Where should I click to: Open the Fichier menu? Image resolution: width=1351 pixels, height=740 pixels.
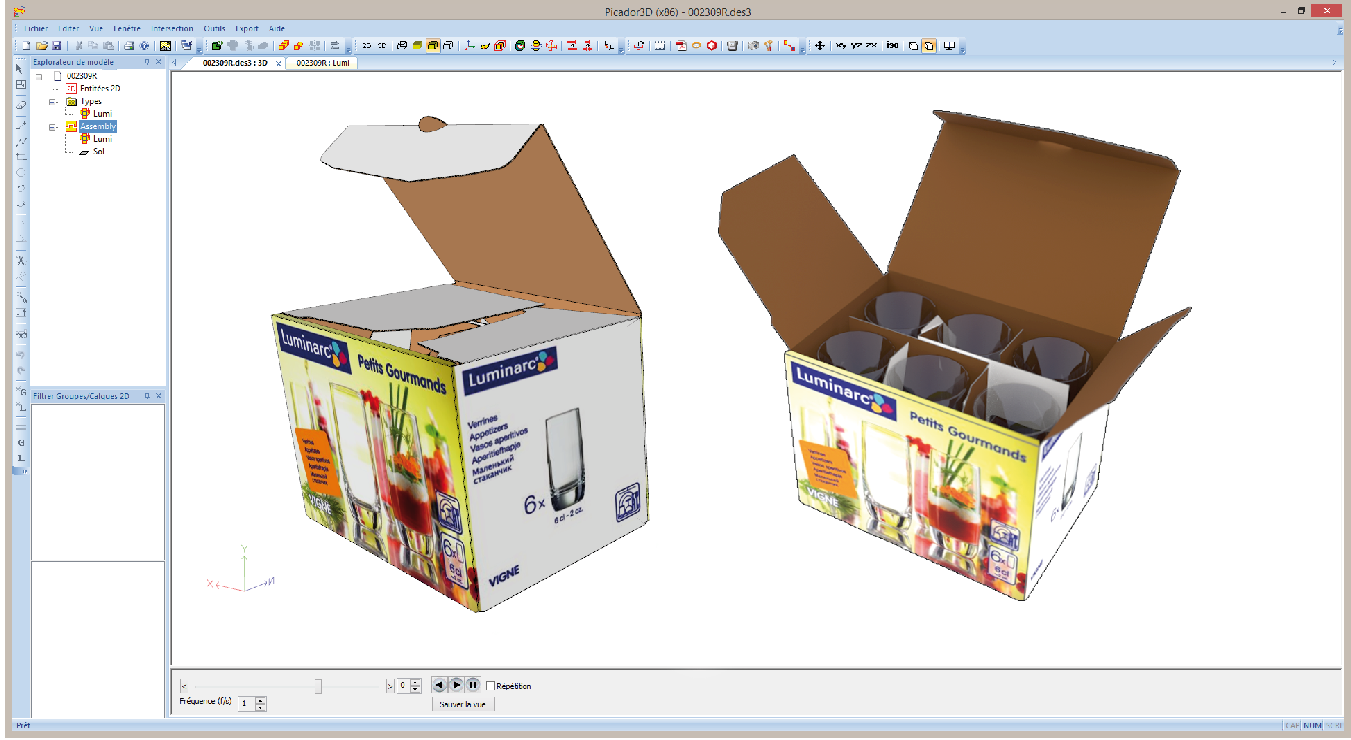[x=38, y=29]
